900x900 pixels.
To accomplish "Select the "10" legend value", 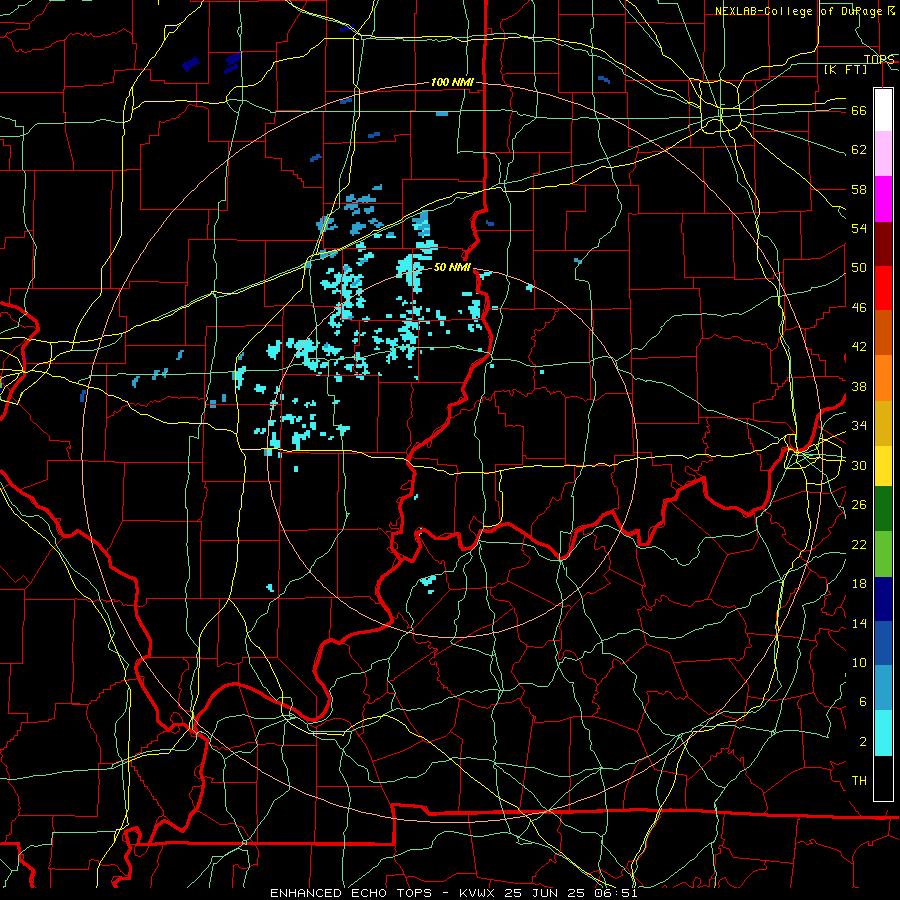I will (859, 663).
